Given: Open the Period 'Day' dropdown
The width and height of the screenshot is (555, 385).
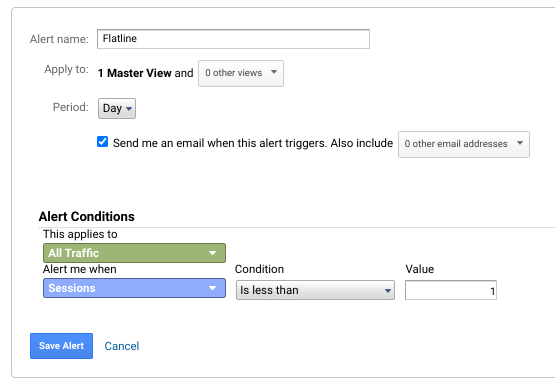Looking at the screenshot, I should click(x=117, y=108).
